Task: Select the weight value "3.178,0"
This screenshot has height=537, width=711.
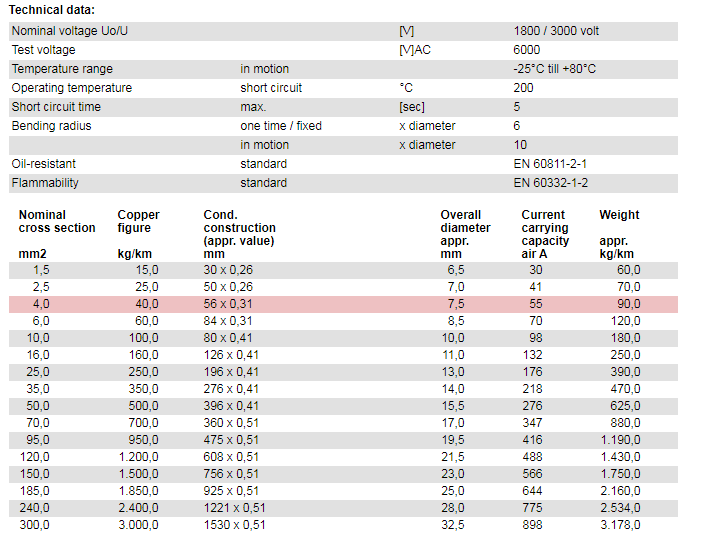Action: (620, 525)
